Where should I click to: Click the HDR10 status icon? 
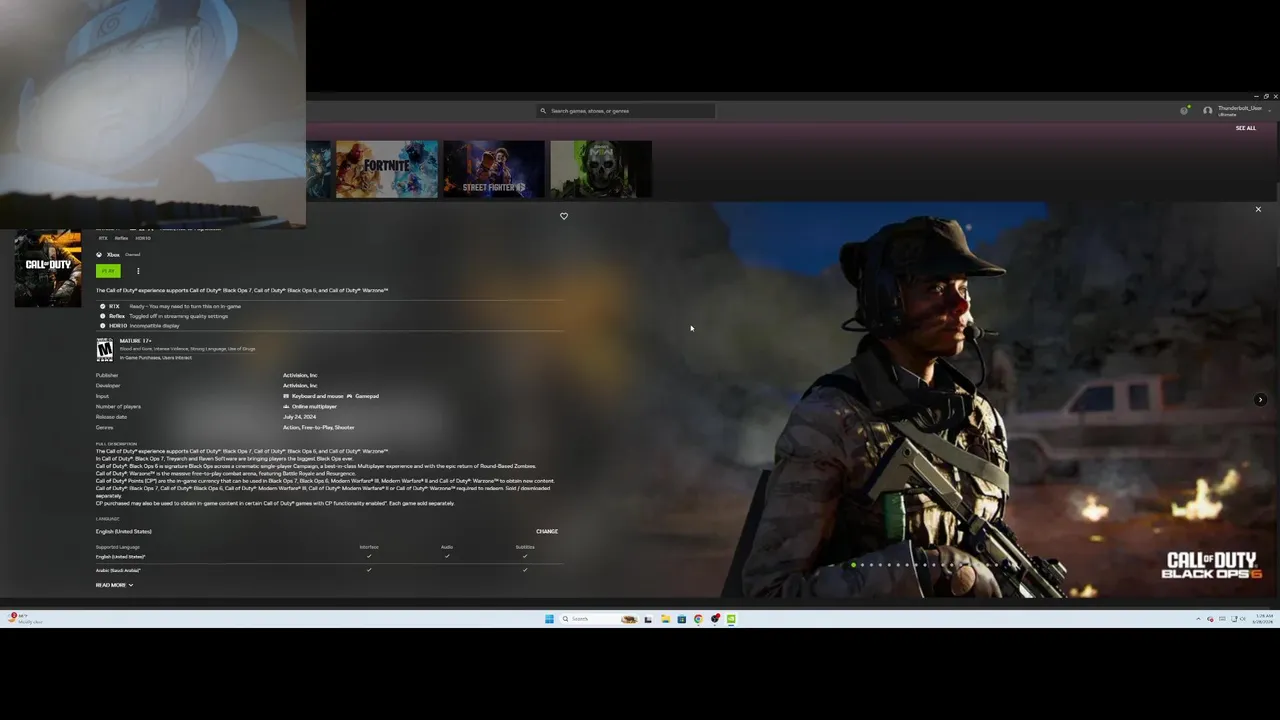pos(102,326)
